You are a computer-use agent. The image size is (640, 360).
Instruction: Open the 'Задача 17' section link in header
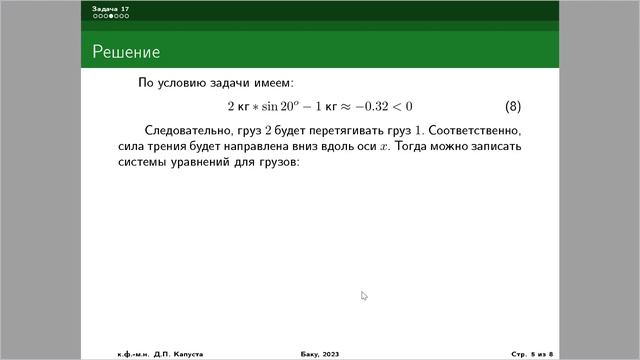111,9
